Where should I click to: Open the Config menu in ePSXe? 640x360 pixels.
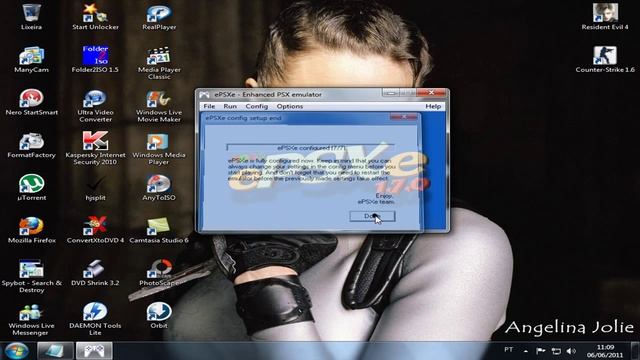point(256,106)
